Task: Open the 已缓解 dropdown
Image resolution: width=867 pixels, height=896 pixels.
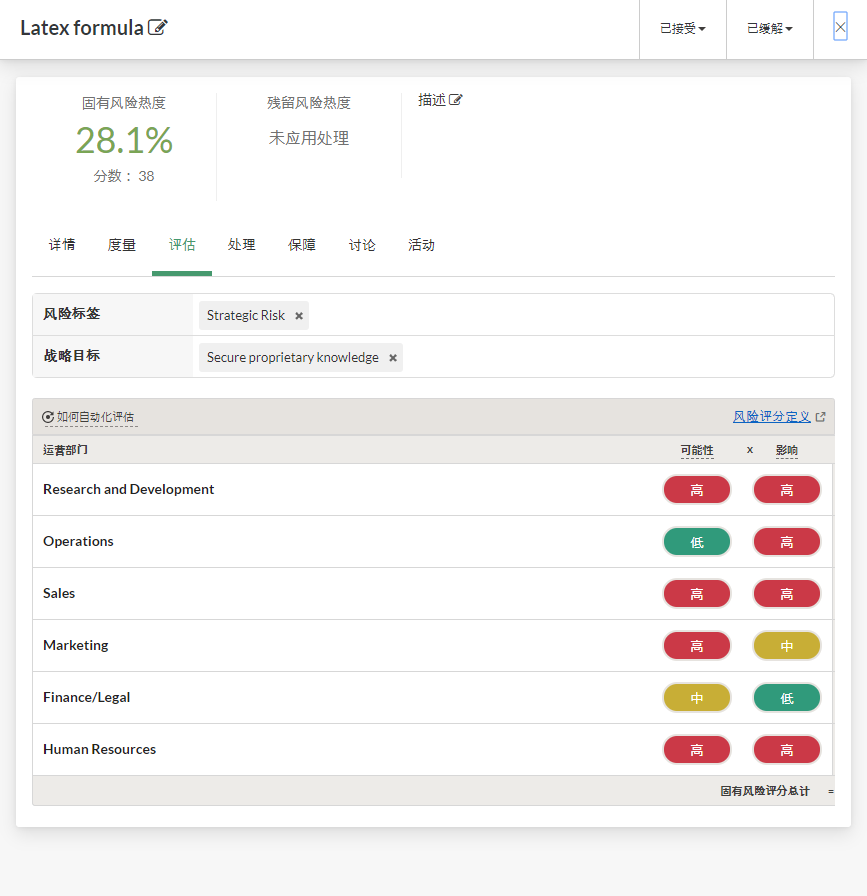Action: tap(769, 29)
